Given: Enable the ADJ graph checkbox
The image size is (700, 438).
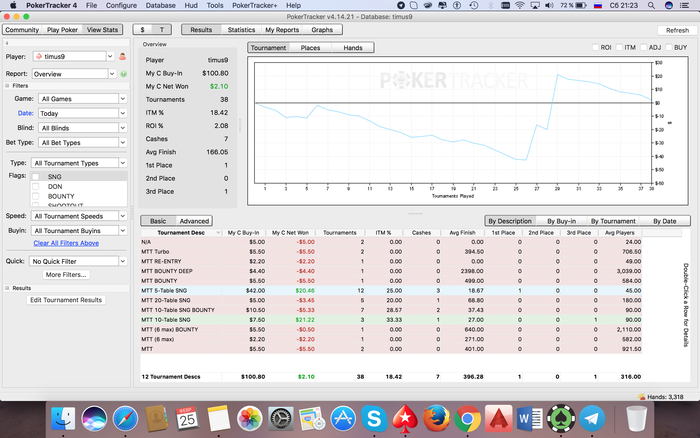Looking at the screenshot, I should tap(643, 47).
